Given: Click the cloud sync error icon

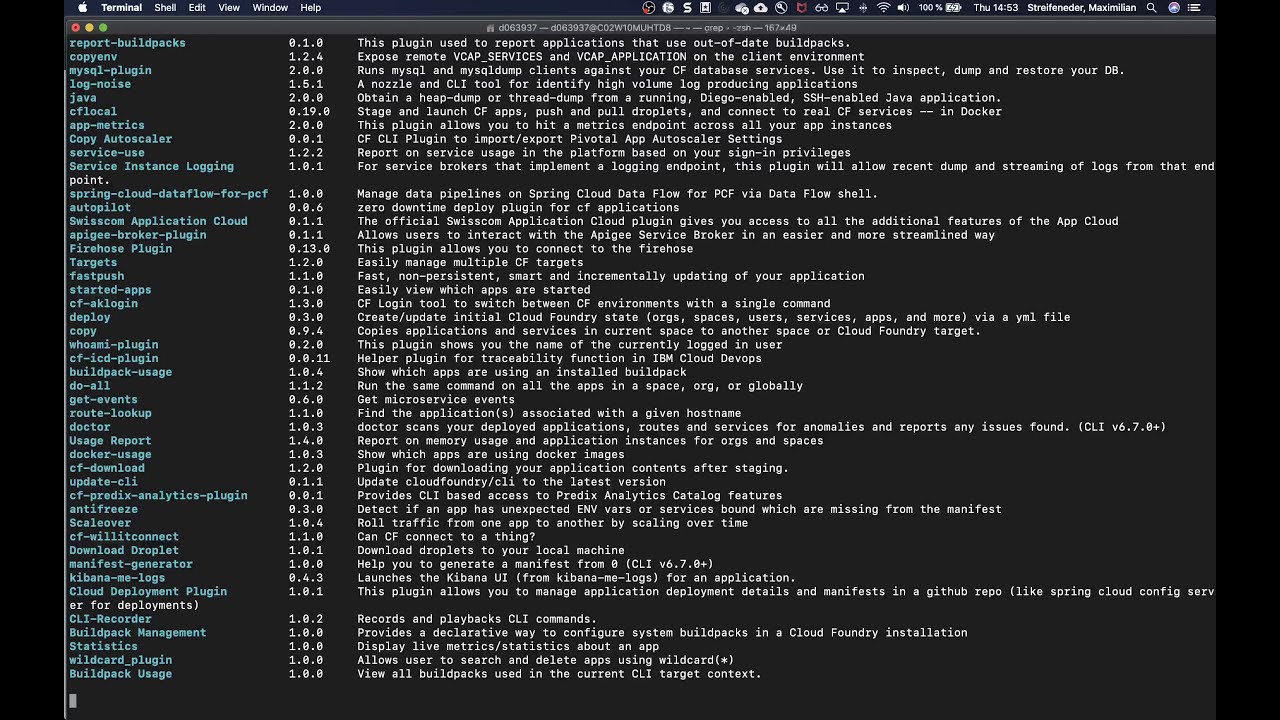Looking at the screenshot, I should coord(743,7).
